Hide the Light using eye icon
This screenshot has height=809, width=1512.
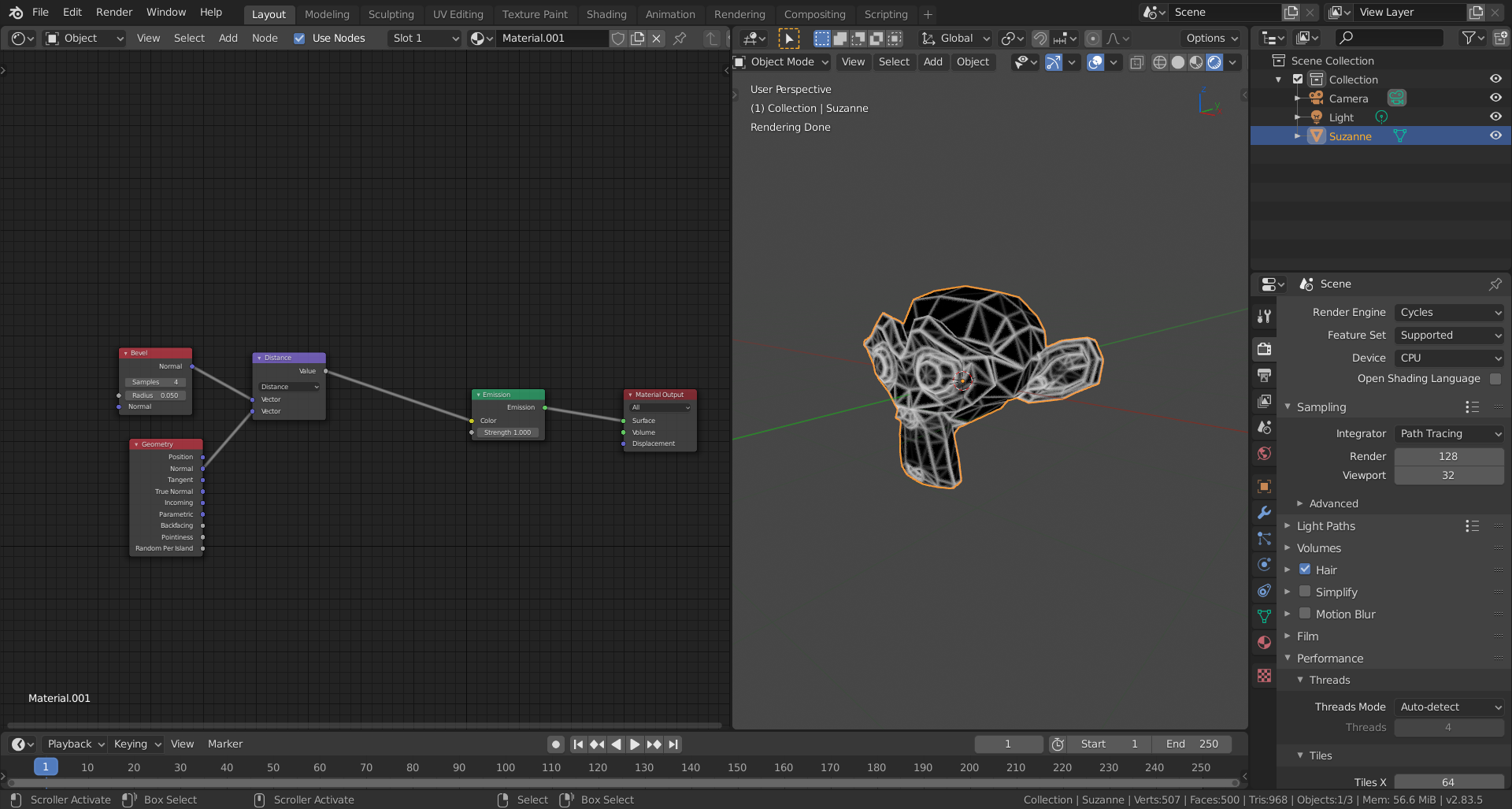pos(1495,117)
